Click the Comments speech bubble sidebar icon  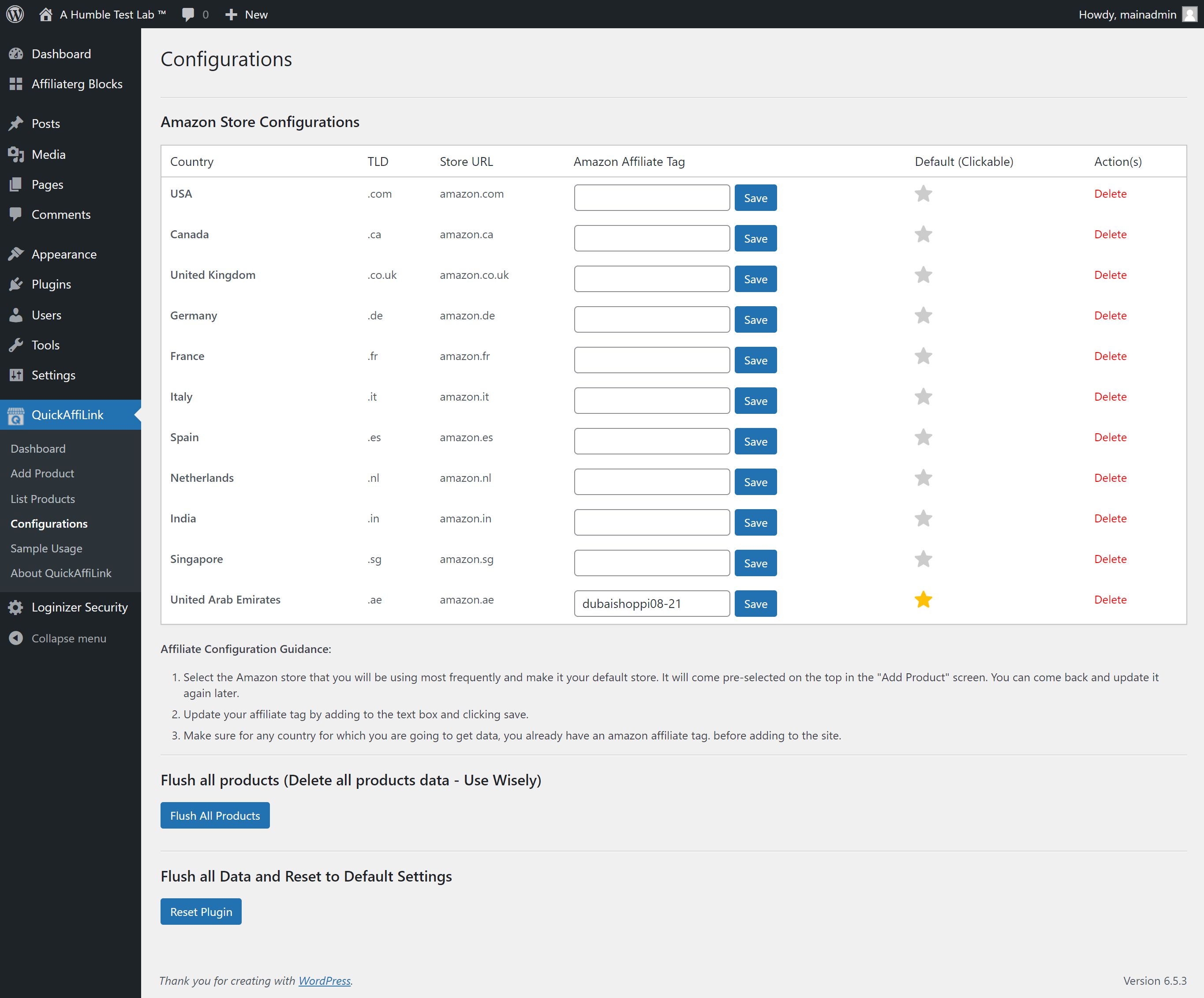(x=16, y=214)
